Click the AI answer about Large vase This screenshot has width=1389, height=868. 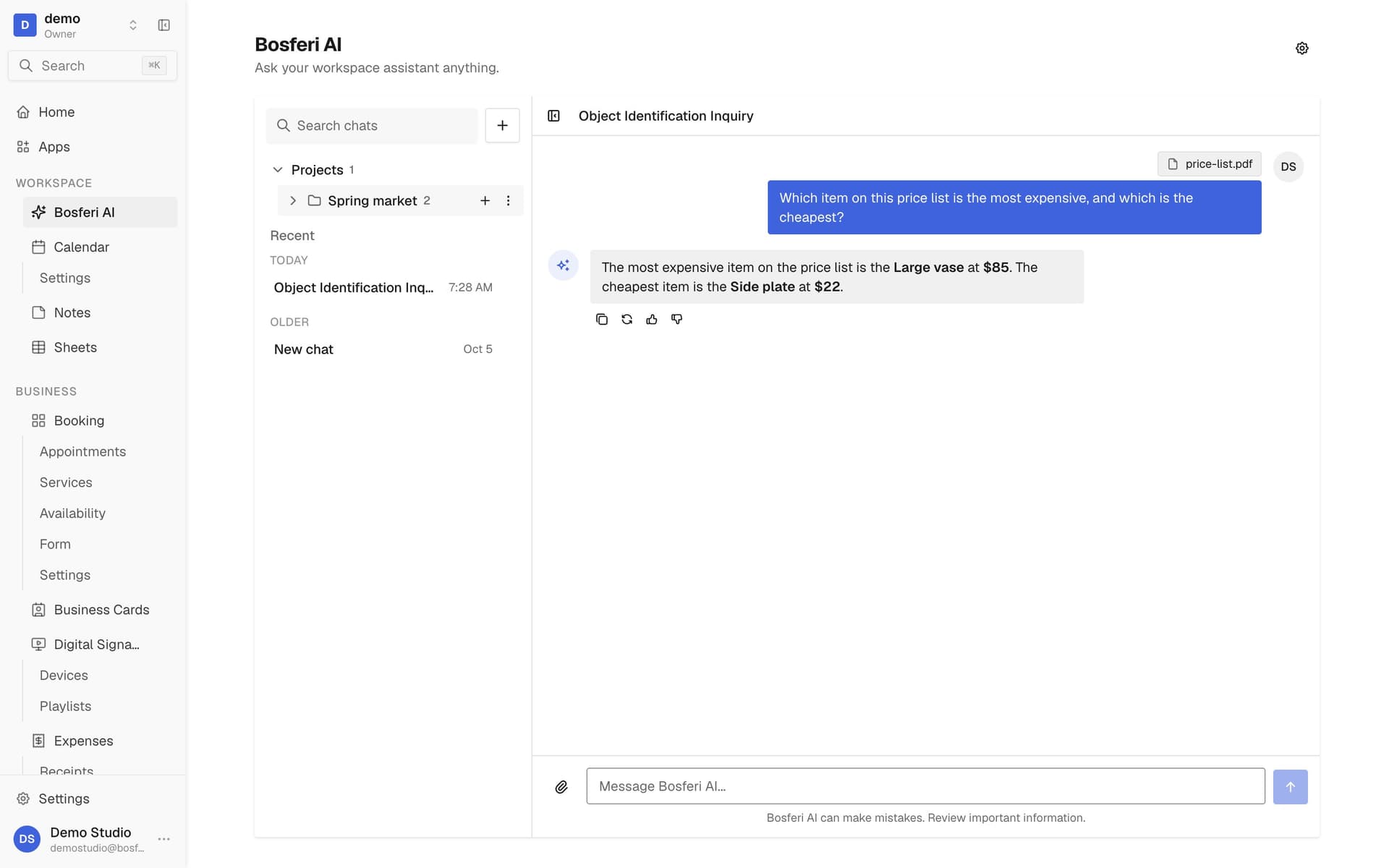click(837, 277)
